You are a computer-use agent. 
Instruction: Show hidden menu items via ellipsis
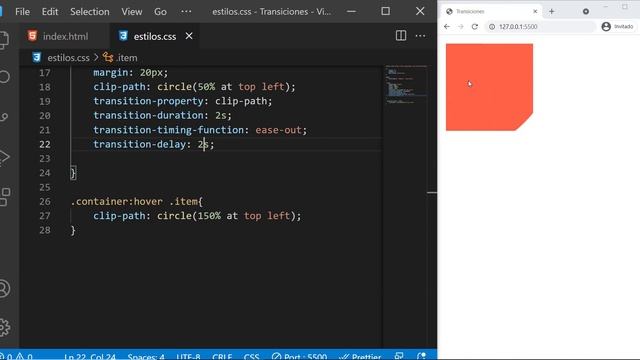[186, 11]
